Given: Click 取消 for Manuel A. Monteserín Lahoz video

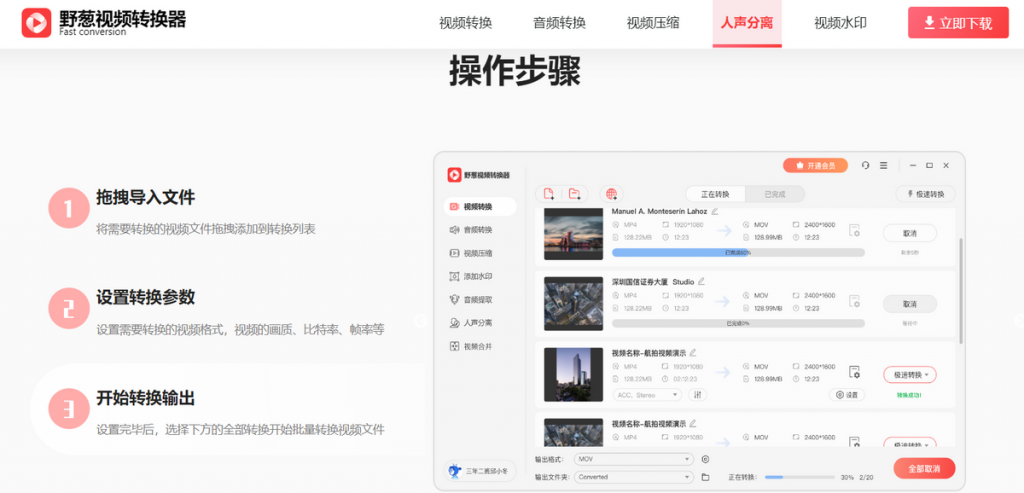Looking at the screenshot, I should [910, 233].
